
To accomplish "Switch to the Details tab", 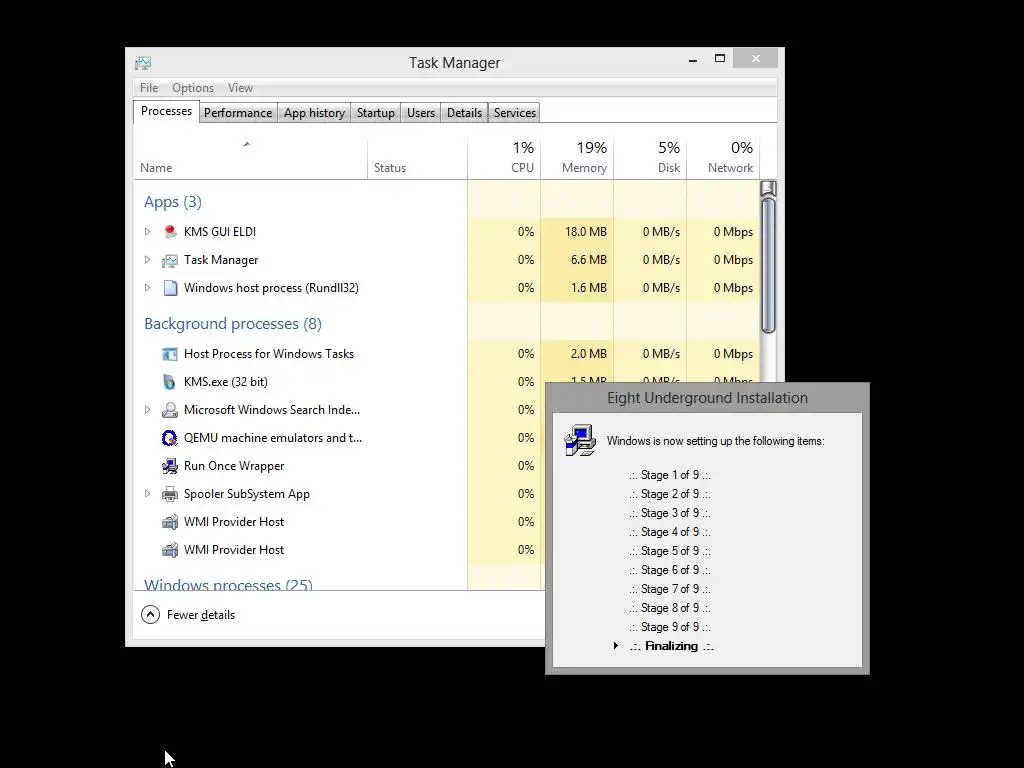I will (464, 113).
